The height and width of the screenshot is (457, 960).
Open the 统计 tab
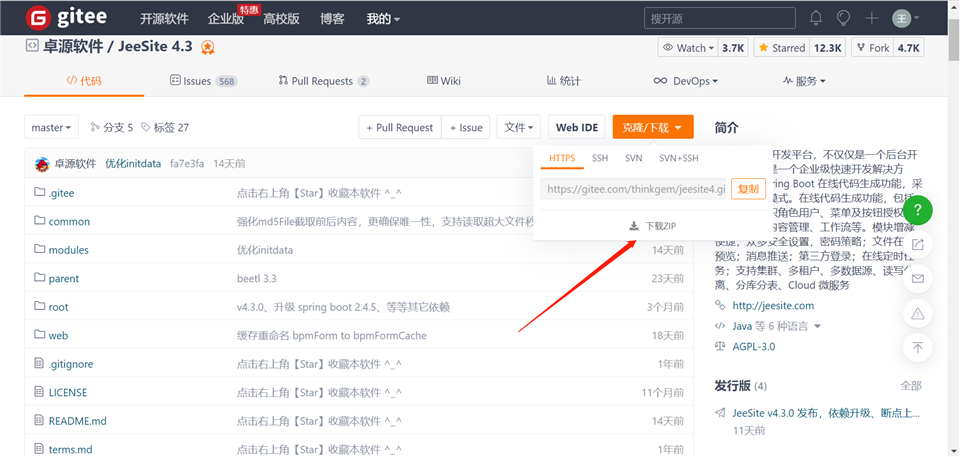pos(563,81)
